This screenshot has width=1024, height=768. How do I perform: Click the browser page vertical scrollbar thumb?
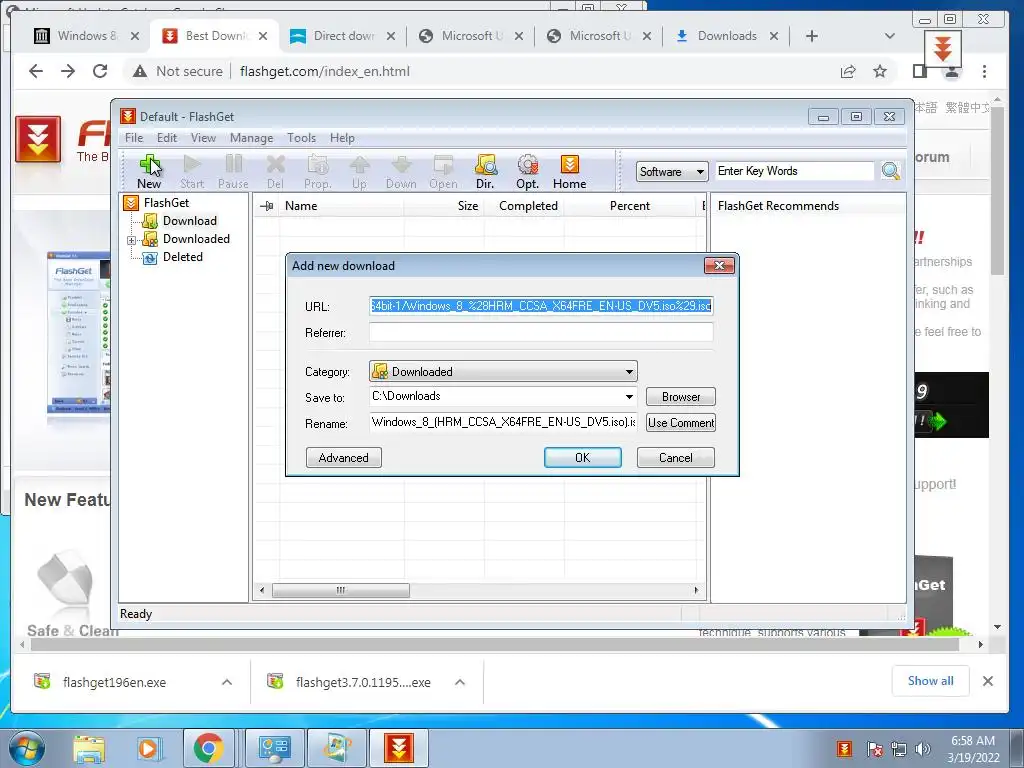[997, 189]
